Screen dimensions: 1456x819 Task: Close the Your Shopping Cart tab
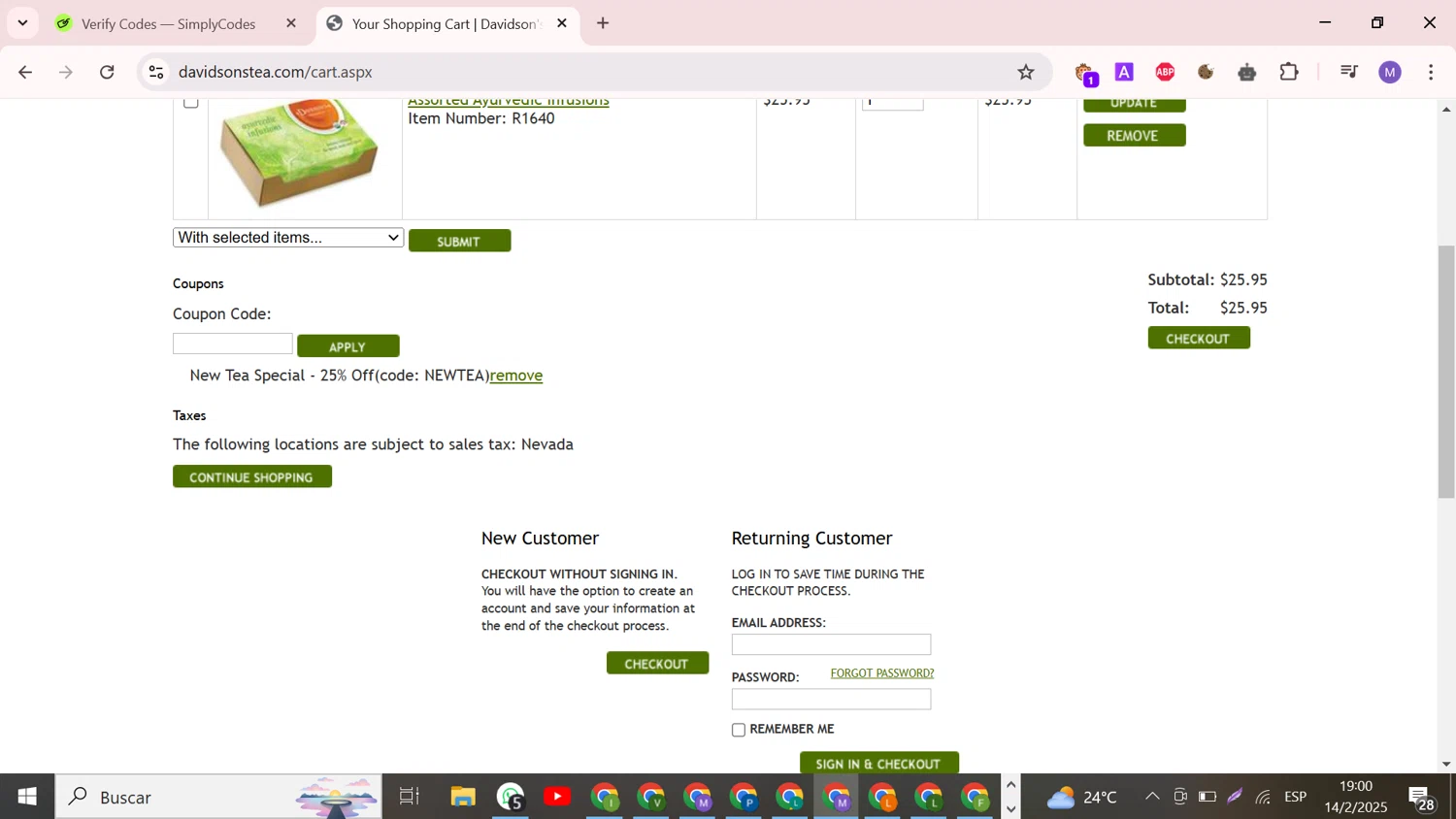point(562,23)
